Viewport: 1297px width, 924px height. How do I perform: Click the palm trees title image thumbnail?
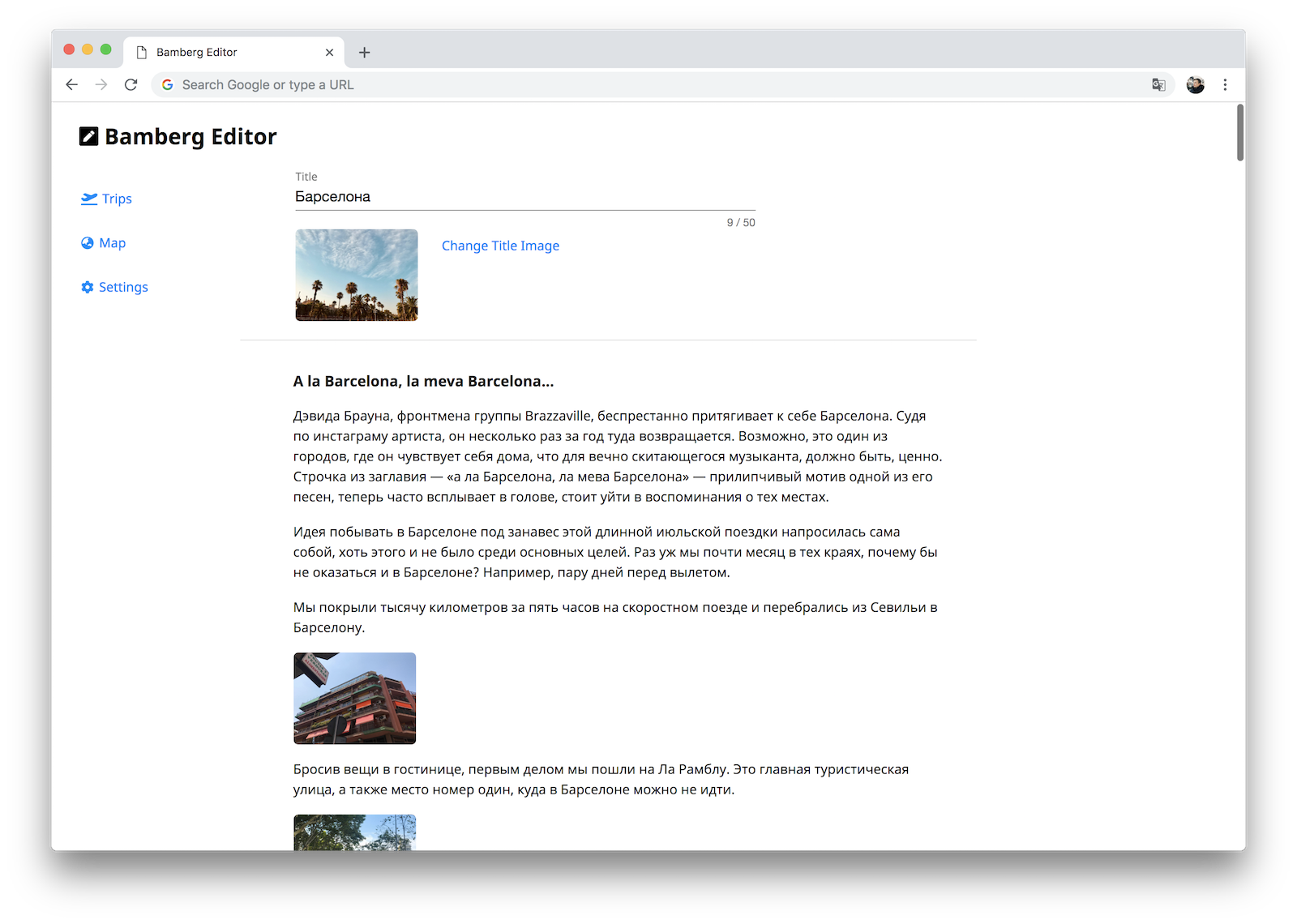[357, 276]
